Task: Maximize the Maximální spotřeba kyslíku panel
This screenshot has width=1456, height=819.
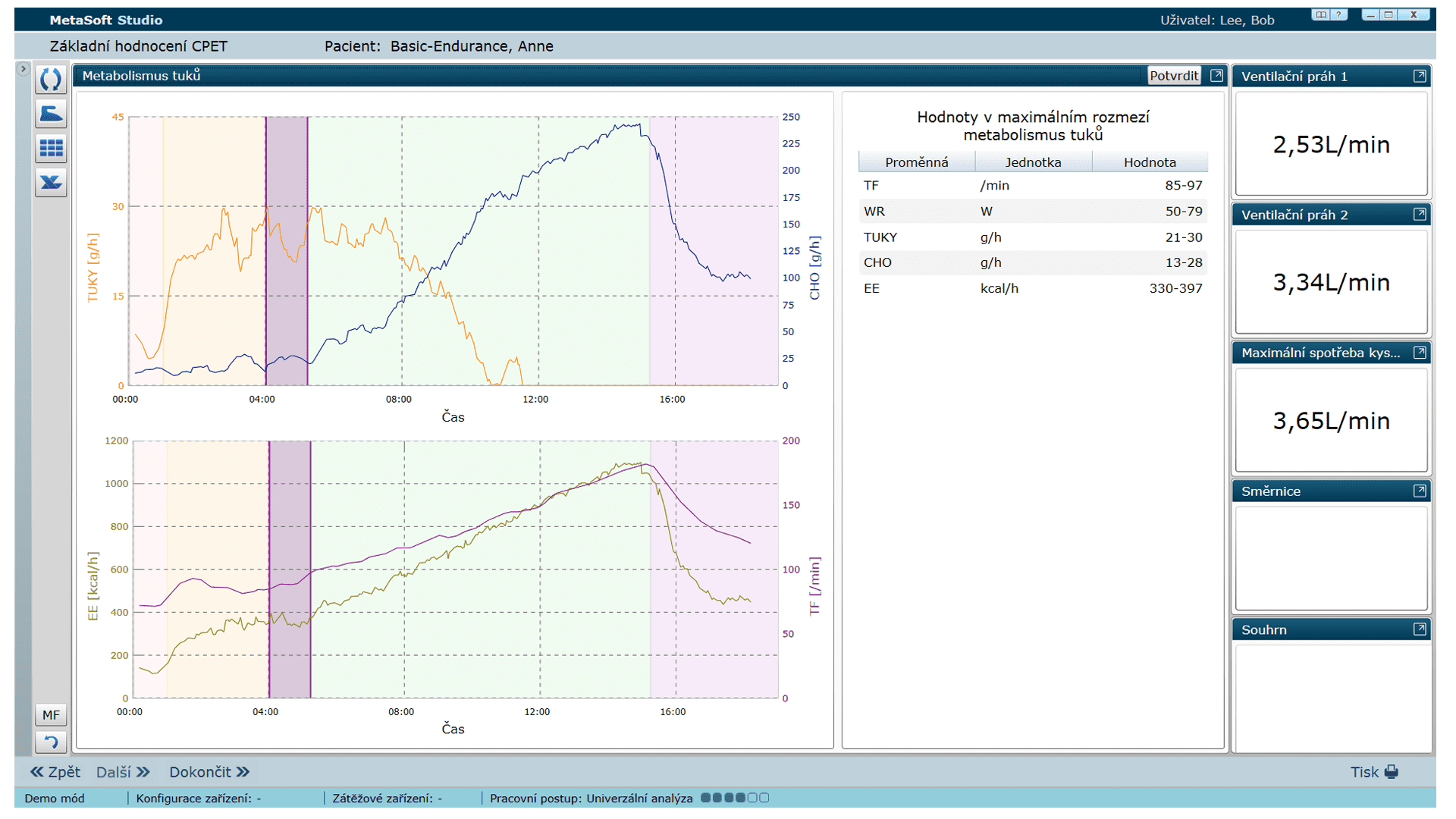Action: click(x=1420, y=353)
